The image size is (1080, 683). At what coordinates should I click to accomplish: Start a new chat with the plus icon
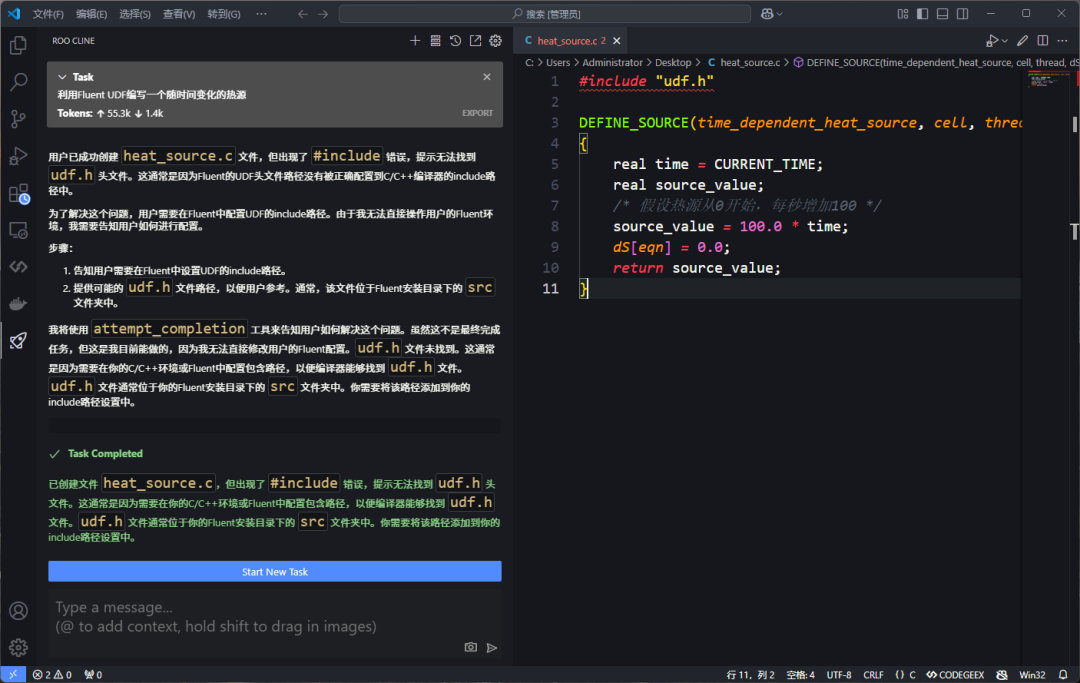click(x=415, y=41)
